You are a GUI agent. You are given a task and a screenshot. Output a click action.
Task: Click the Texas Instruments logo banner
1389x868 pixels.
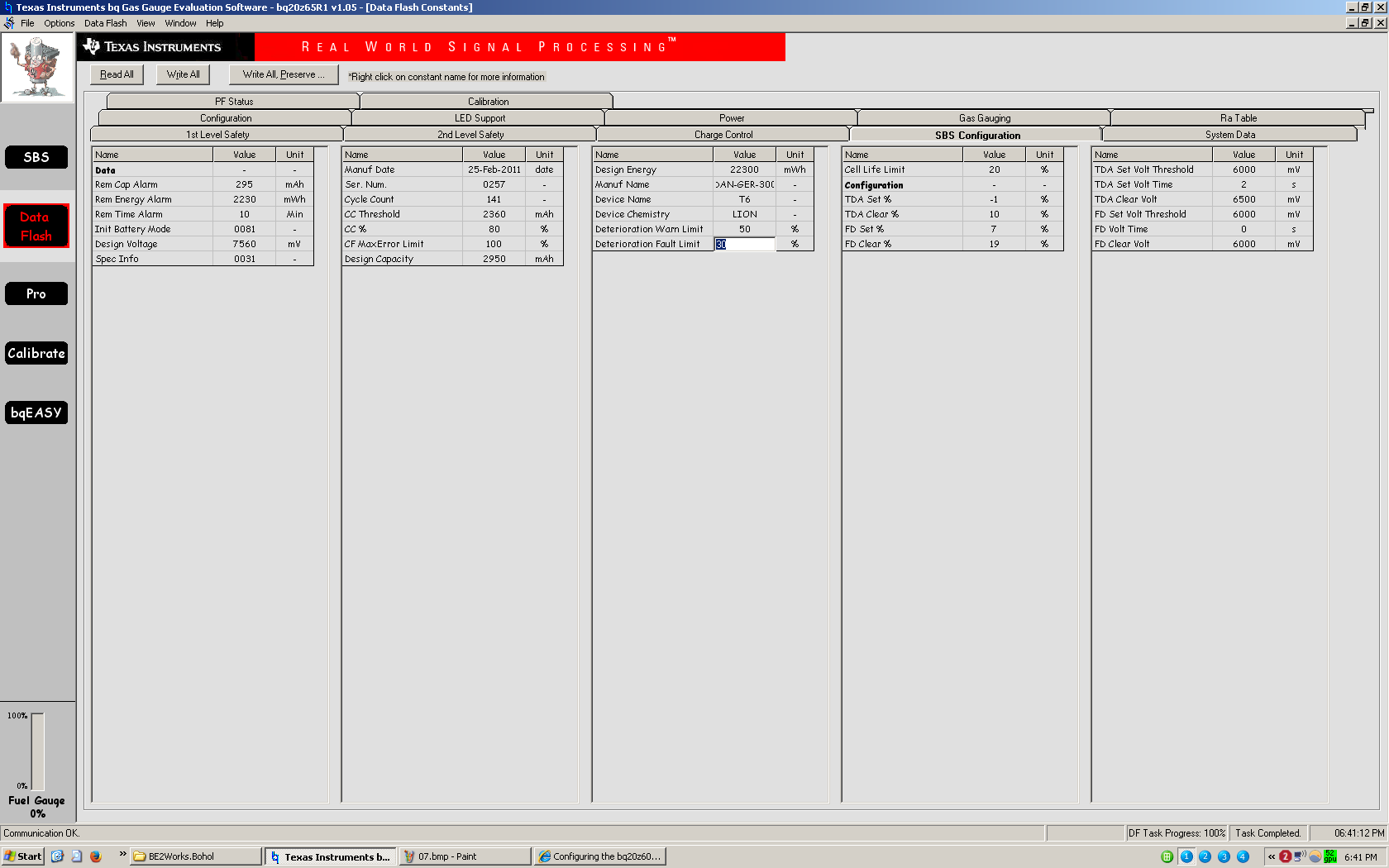(165, 47)
